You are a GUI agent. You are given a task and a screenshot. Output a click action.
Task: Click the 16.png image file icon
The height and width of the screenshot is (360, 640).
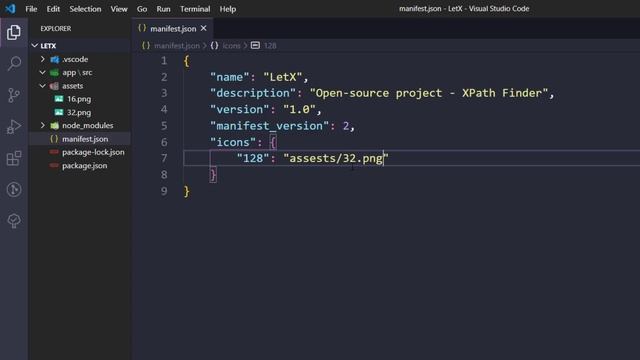point(59,99)
